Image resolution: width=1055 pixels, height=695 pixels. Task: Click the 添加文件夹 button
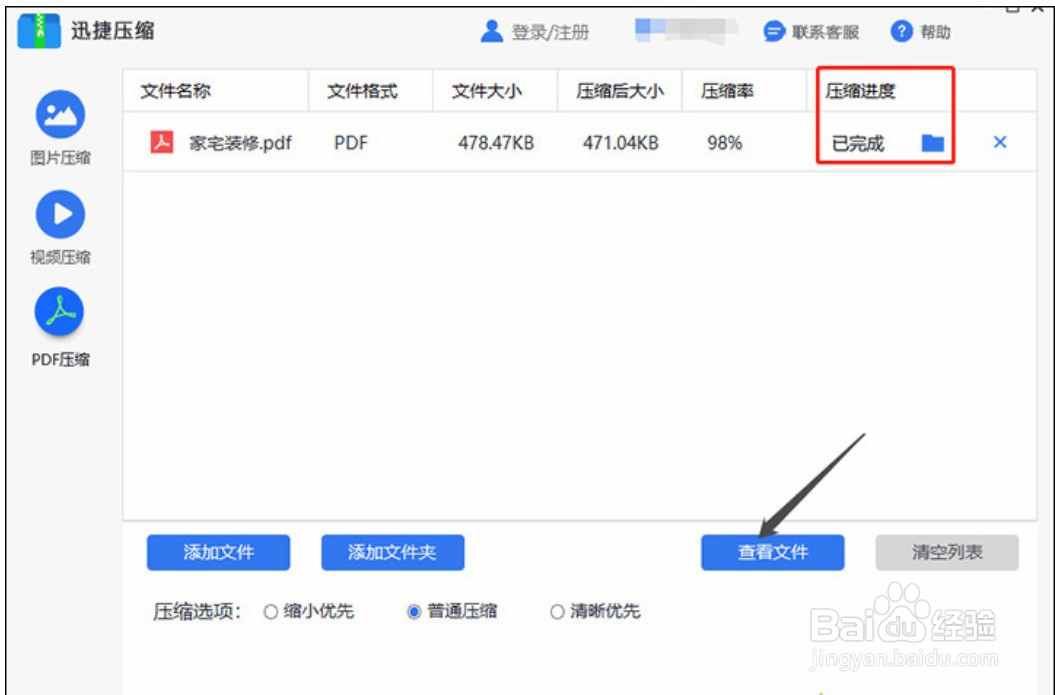click(392, 552)
